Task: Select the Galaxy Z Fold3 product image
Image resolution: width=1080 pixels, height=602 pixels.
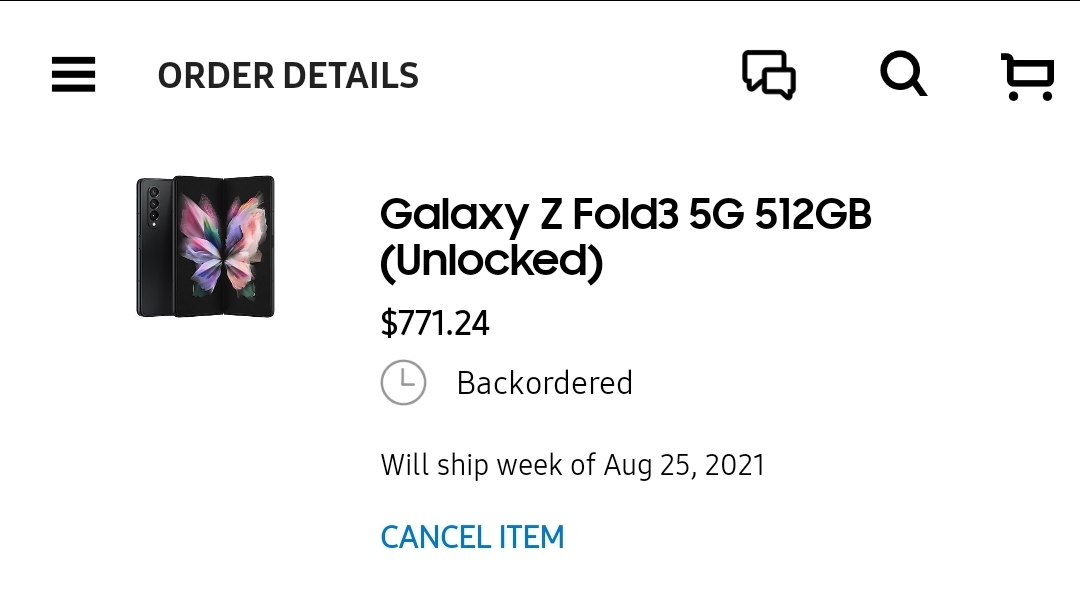Action: click(205, 246)
